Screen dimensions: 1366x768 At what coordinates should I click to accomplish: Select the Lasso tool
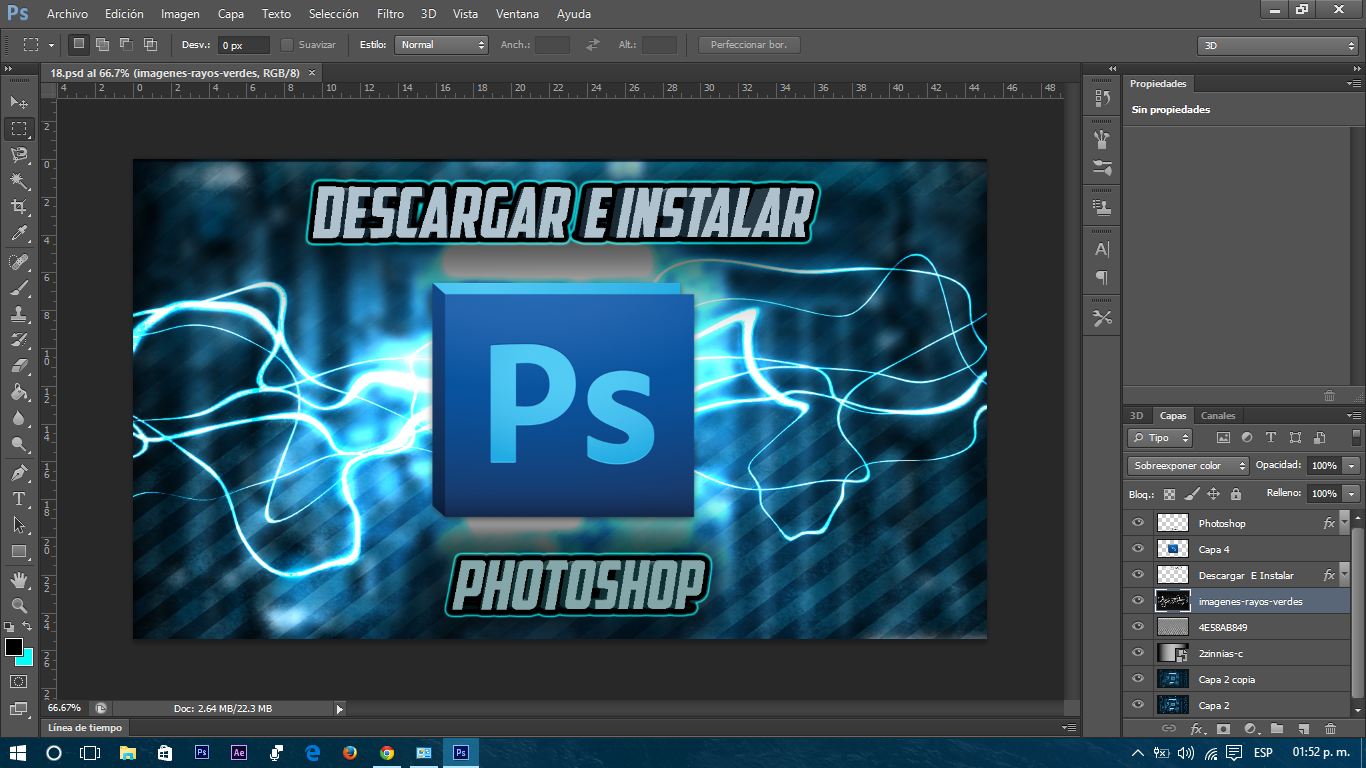click(x=18, y=154)
